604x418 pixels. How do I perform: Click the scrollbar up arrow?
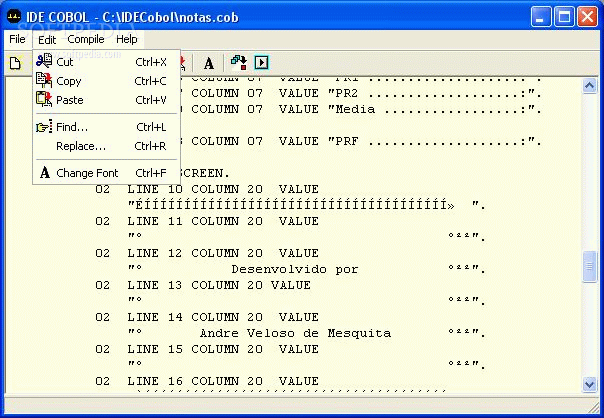[589, 86]
